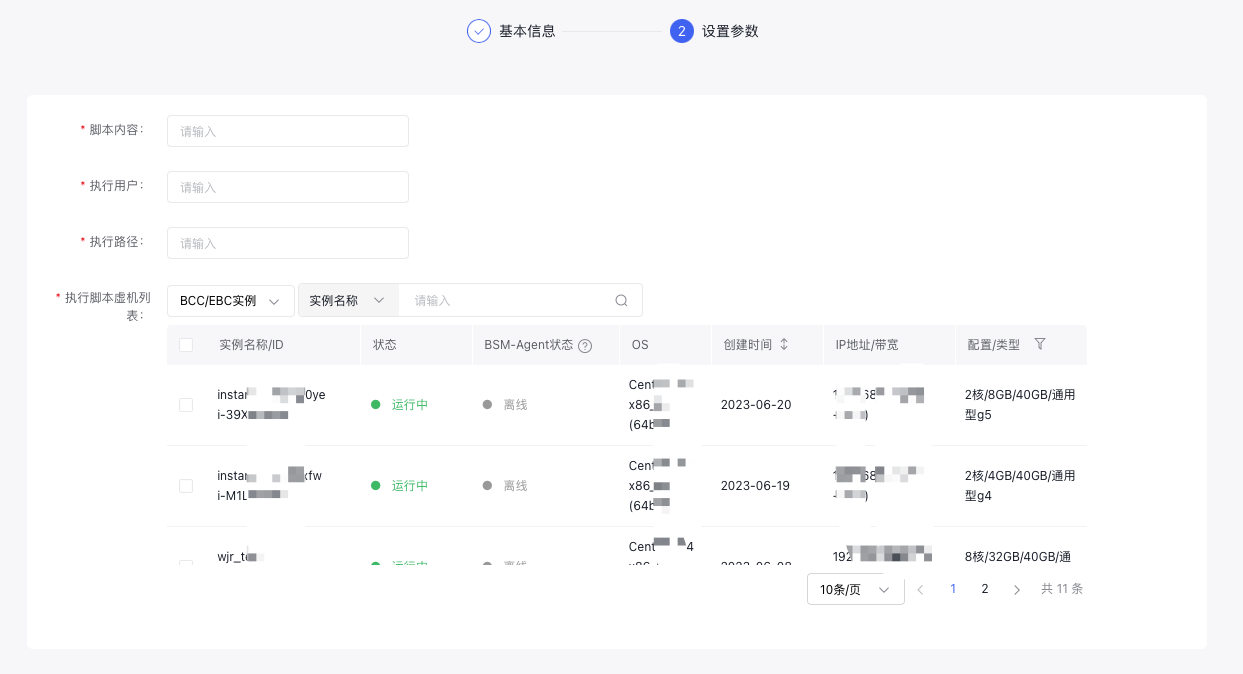Click the 实例名称/ID column header
Image resolution: width=1243 pixels, height=674 pixels.
(x=251, y=345)
